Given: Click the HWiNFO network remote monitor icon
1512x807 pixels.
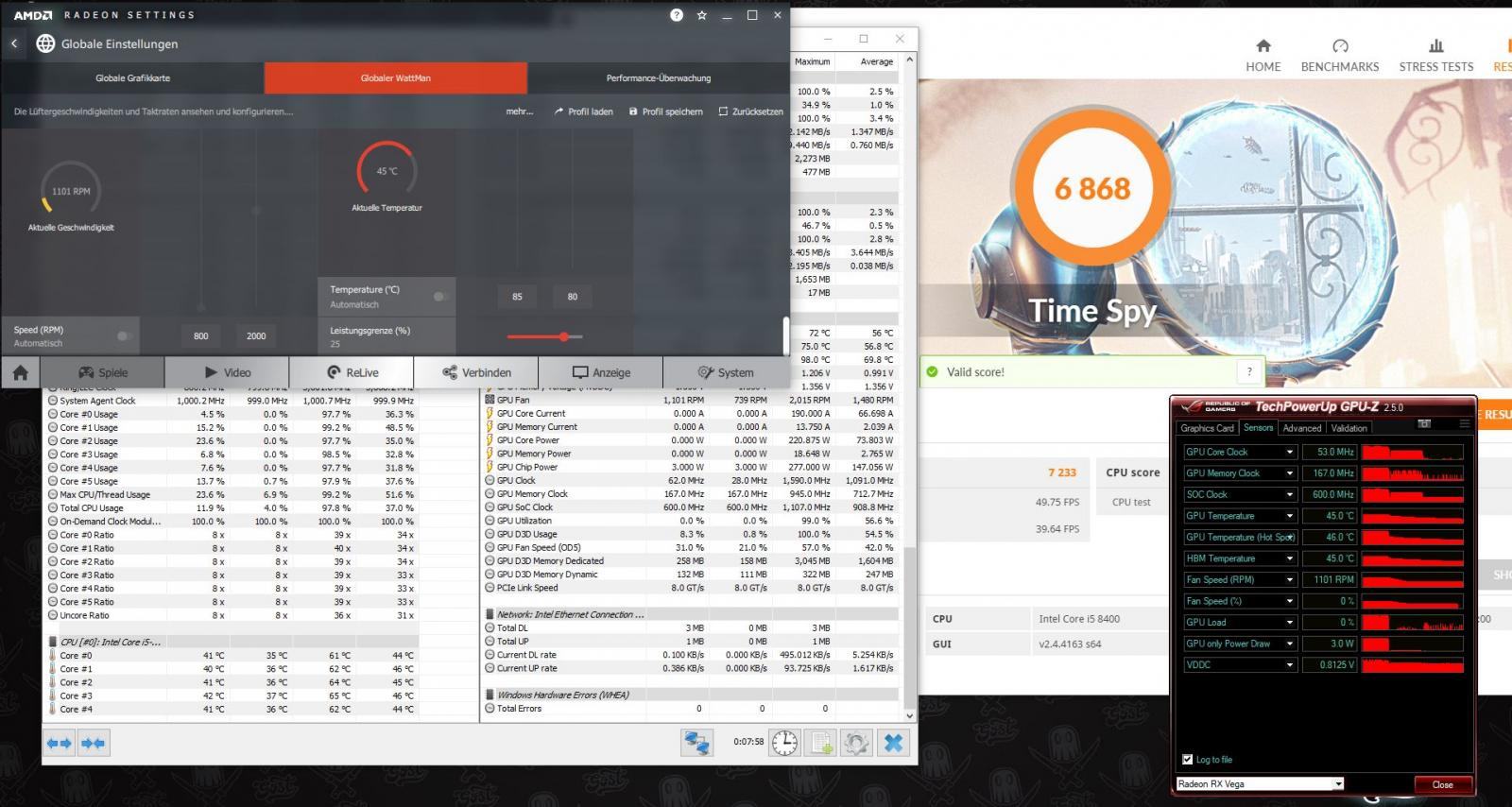Looking at the screenshot, I should point(697,743).
